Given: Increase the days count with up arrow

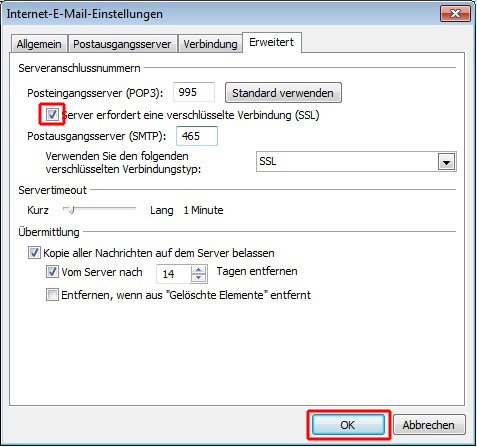Looking at the screenshot, I should click(199, 270).
